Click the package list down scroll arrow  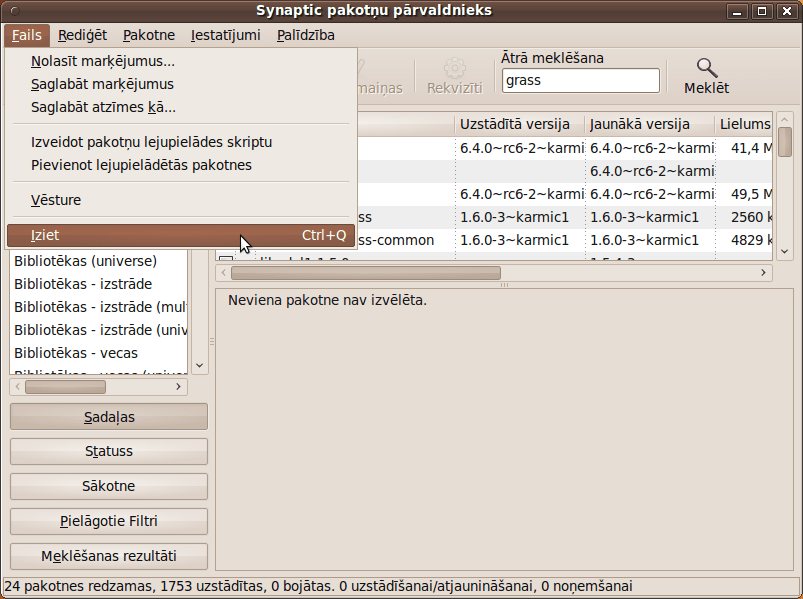pyautogui.click(x=785, y=251)
